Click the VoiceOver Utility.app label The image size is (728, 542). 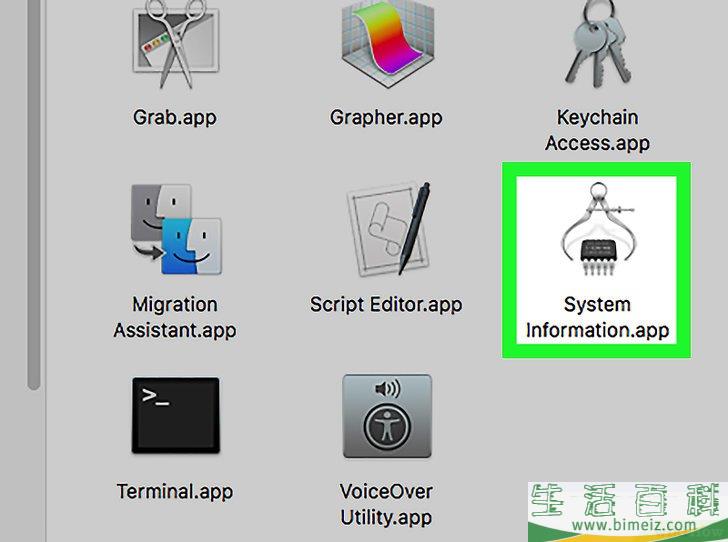[x=386, y=504]
